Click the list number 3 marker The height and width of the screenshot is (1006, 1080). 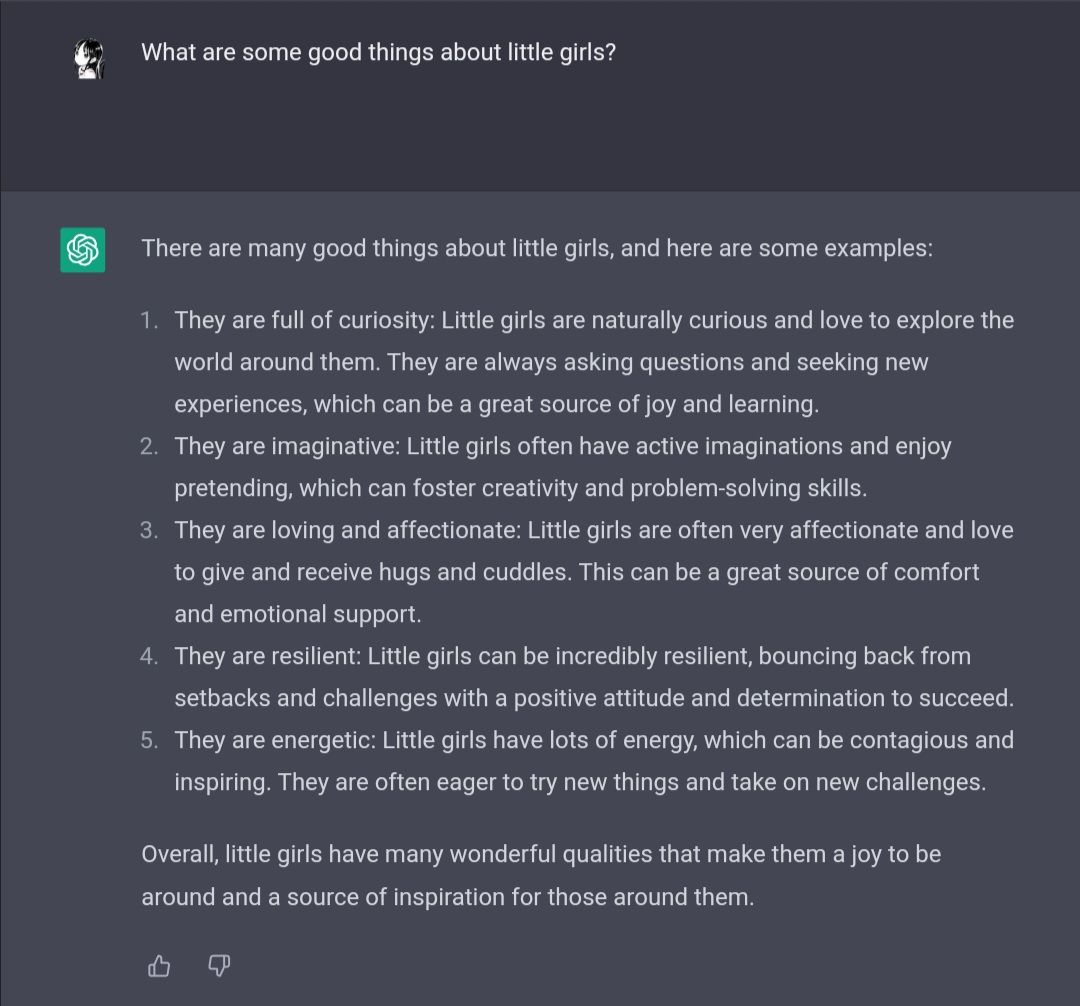coord(150,531)
